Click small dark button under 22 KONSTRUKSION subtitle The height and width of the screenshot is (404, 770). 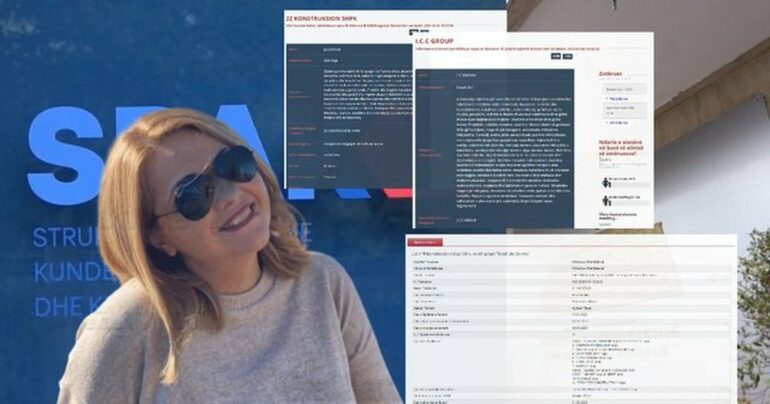pos(411,32)
